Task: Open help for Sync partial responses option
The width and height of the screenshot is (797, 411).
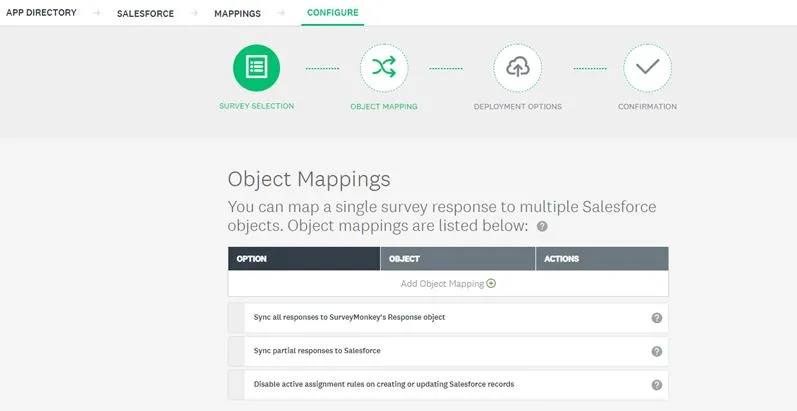Action: coord(657,352)
